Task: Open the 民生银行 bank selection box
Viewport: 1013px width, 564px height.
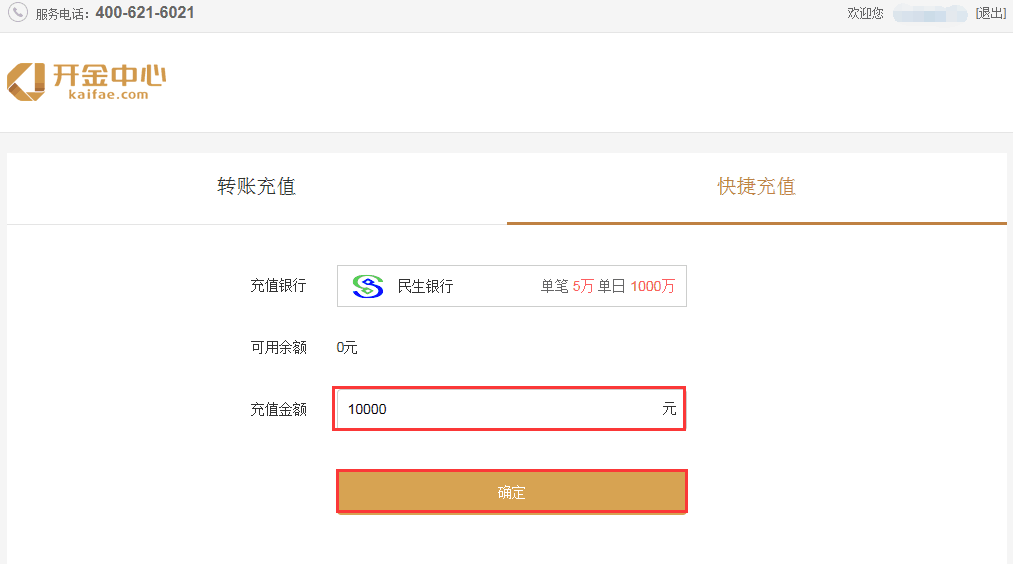Action: 512,286
